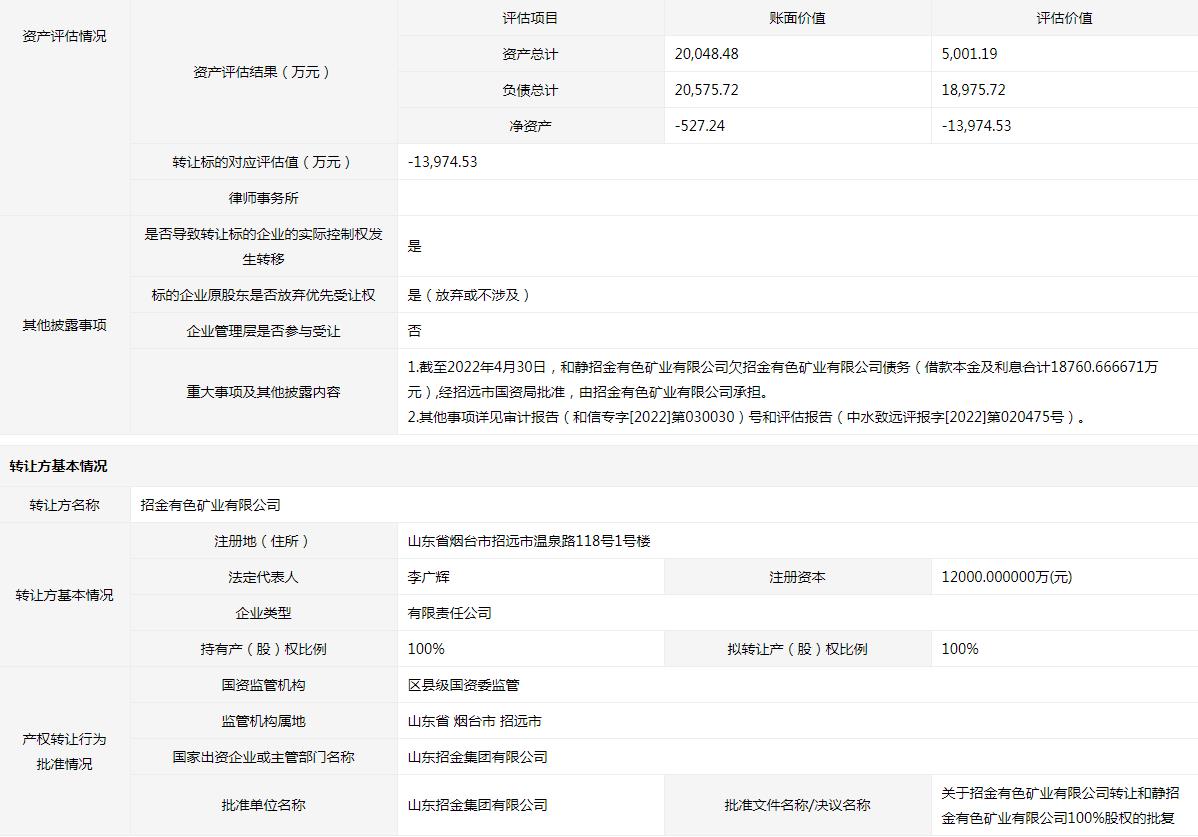Click the 其他披露事项 section label
1198x837 pixels.
coord(64,325)
